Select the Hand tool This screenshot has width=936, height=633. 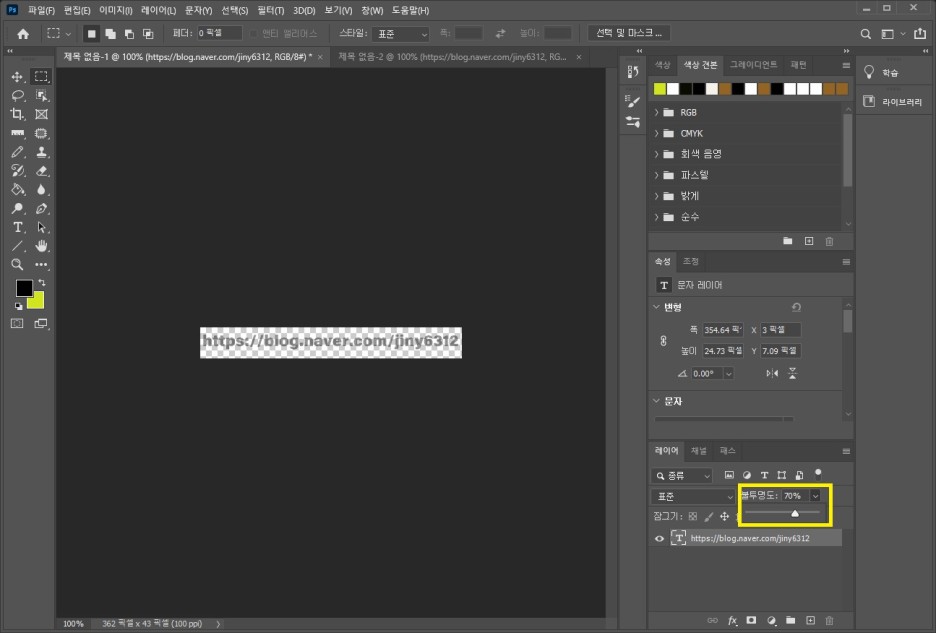coord(41,246)
